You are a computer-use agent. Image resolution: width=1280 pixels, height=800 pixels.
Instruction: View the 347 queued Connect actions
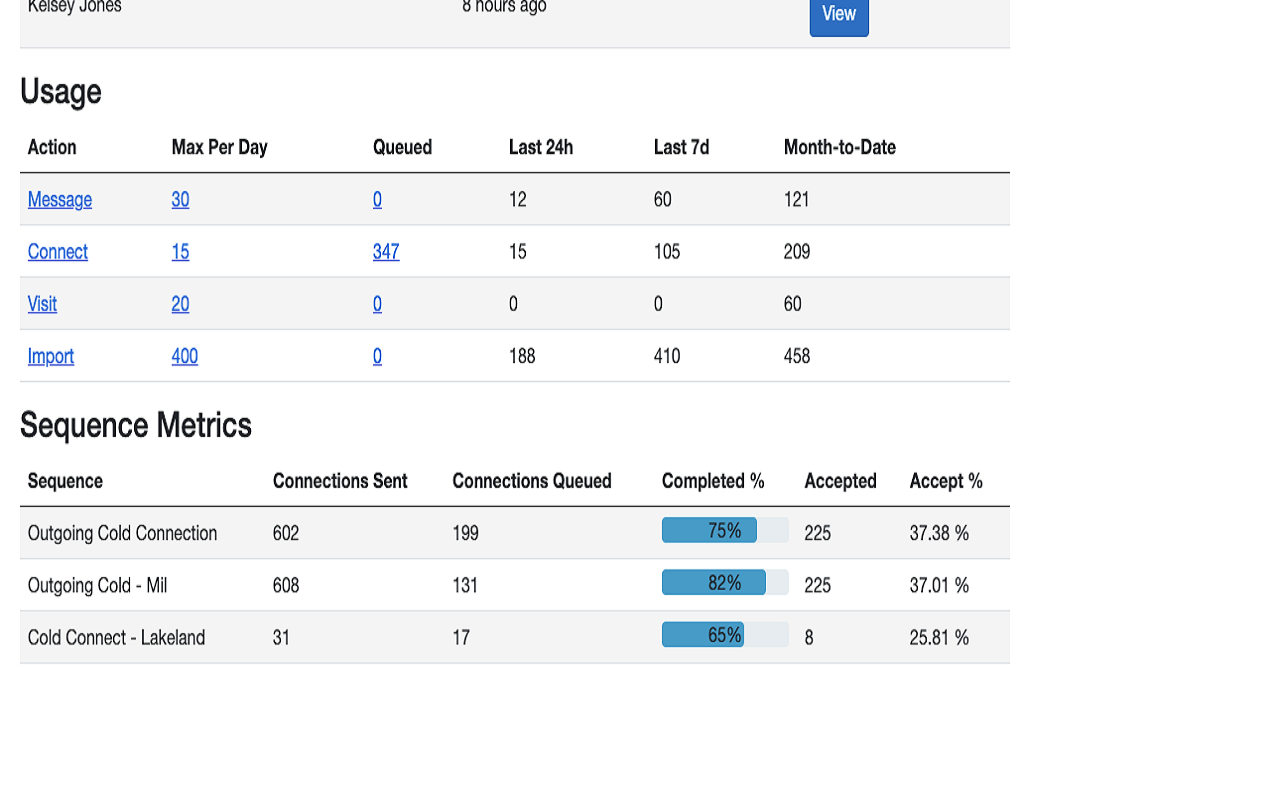tap(386, 252)
